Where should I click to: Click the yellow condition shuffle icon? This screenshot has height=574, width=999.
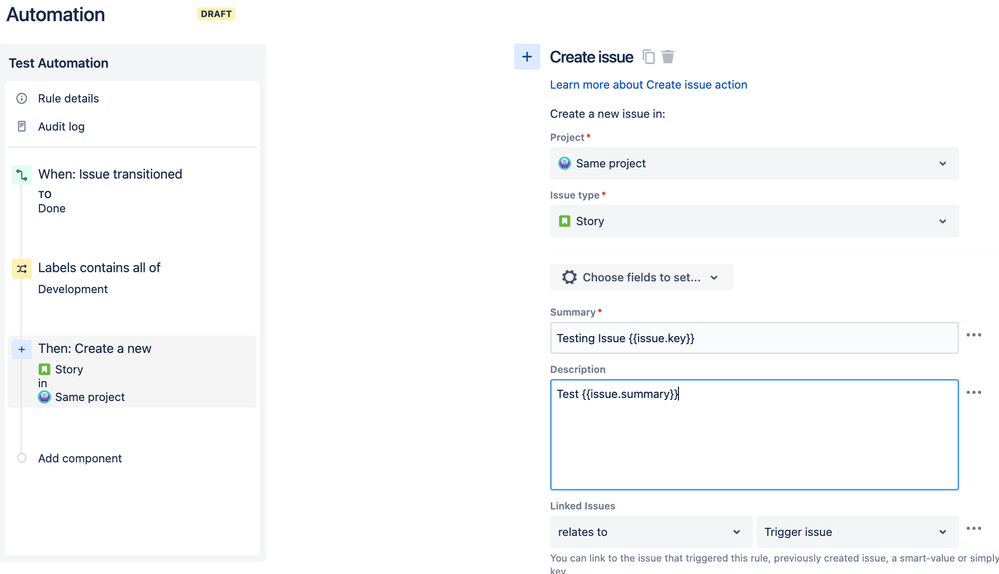(x=22, y=268)
